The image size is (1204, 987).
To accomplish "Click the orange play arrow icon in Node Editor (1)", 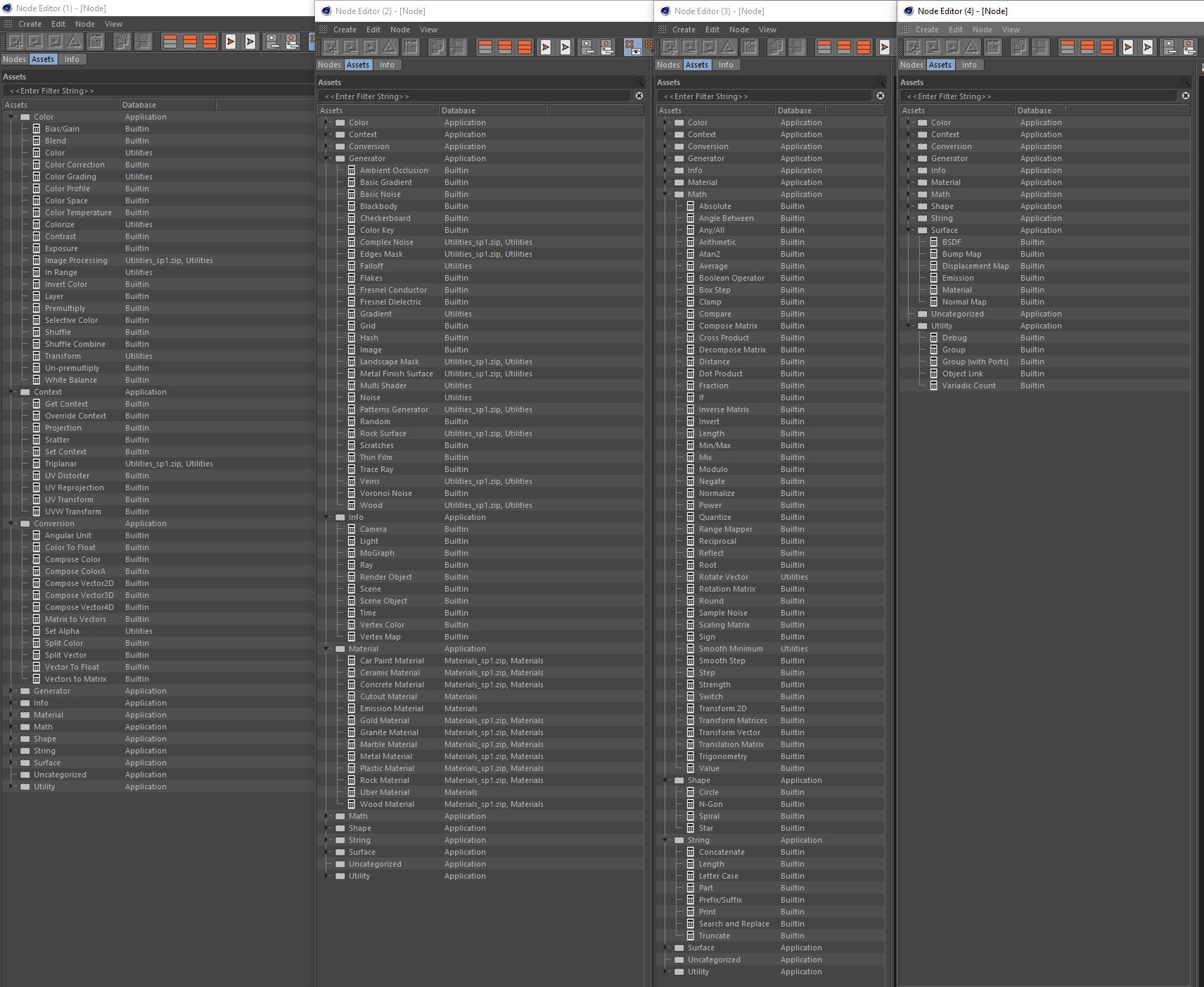I will pos(230,42).
